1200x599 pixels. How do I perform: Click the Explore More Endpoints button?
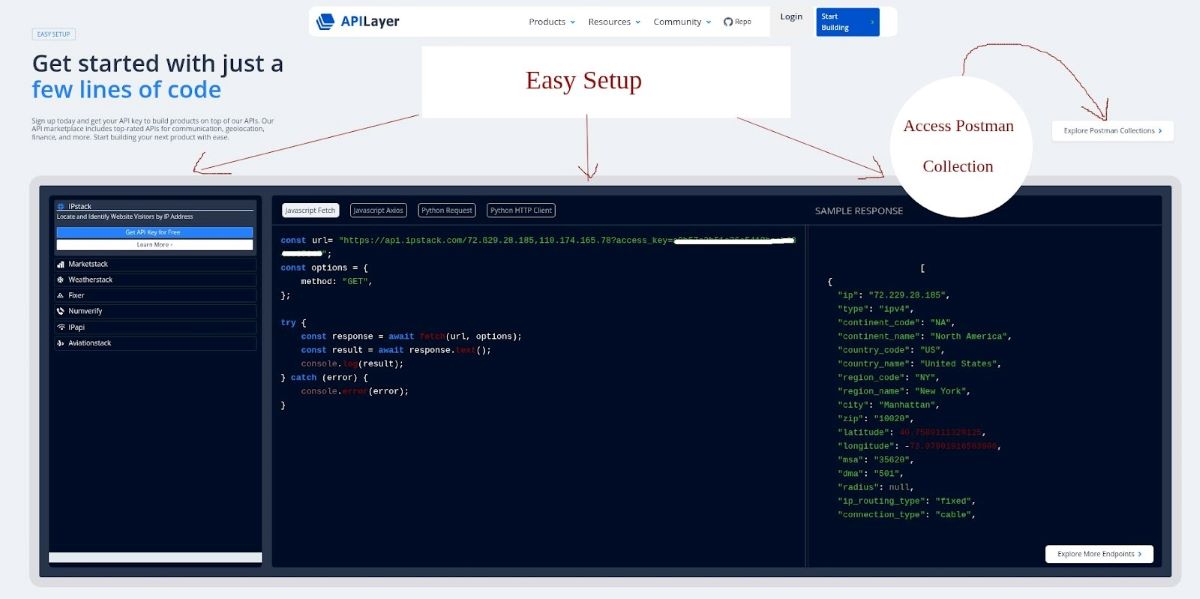pos(1098,553)
